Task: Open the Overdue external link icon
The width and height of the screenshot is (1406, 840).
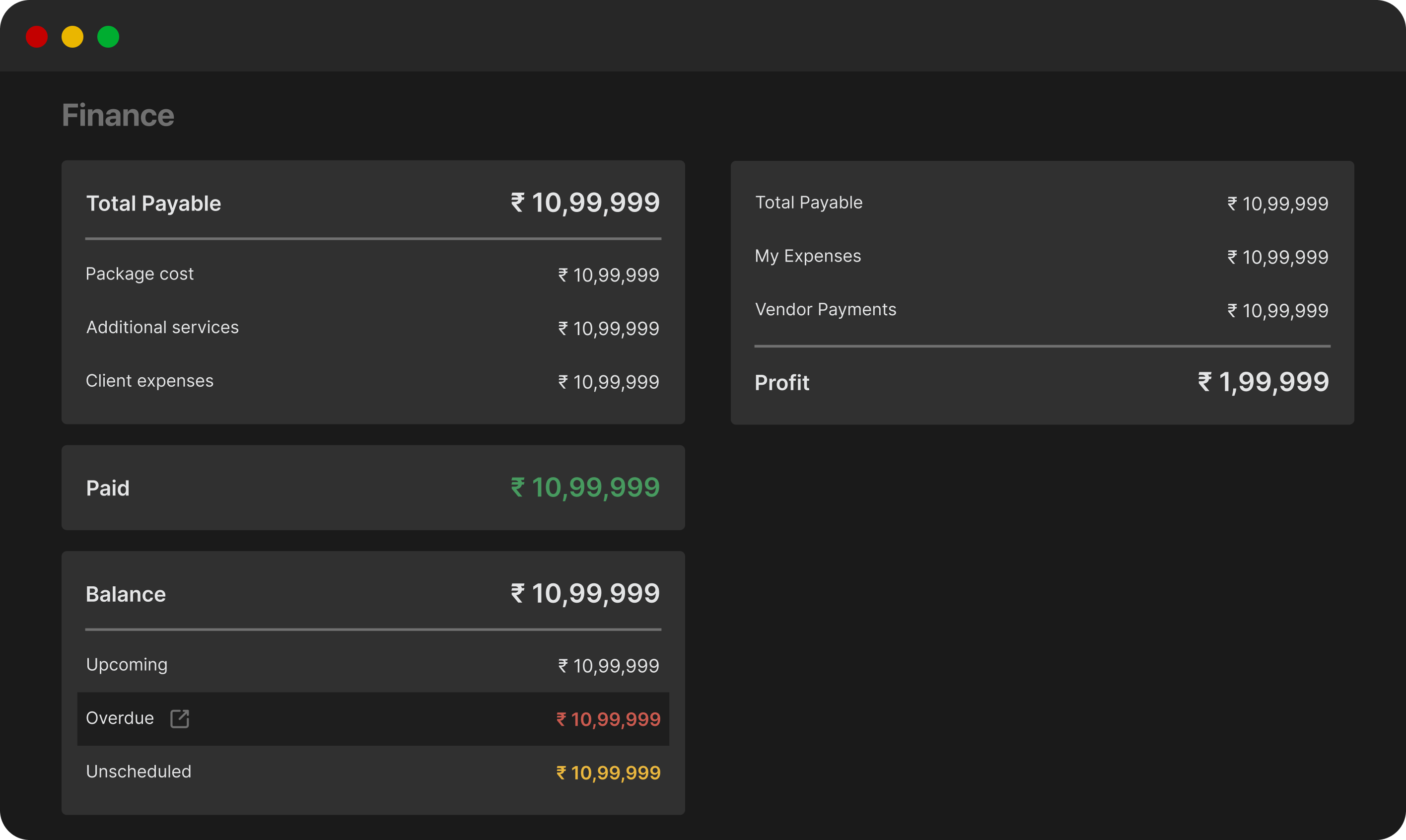Action: (x=179, y=718)
